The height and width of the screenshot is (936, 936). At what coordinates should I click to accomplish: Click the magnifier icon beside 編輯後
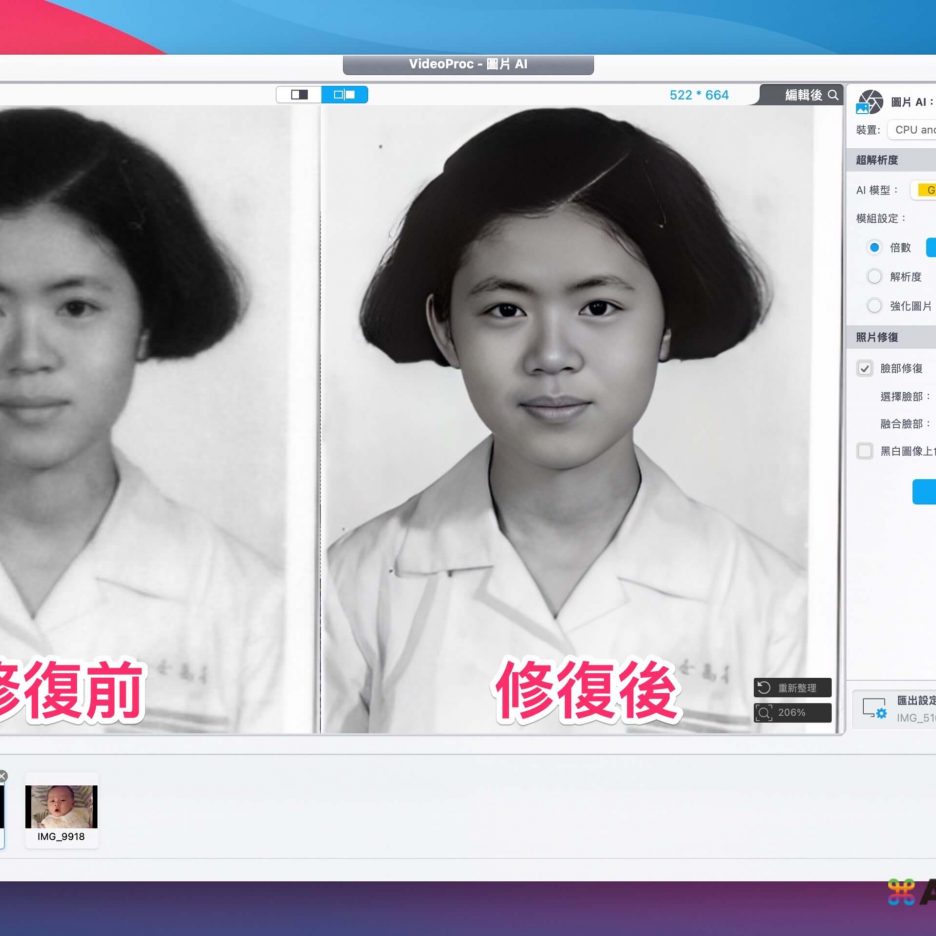pyautogui.click(x=833, y=95)
